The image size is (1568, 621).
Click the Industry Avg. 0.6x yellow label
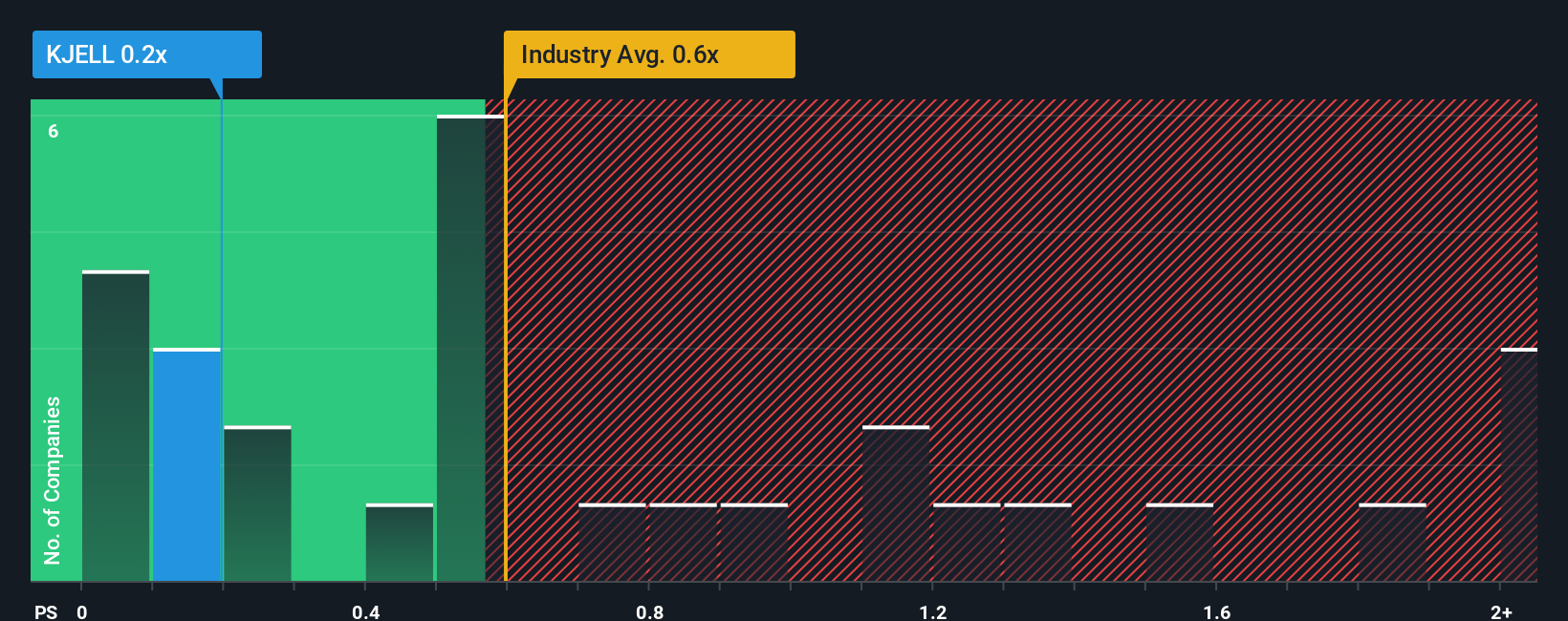click(649, 54)
